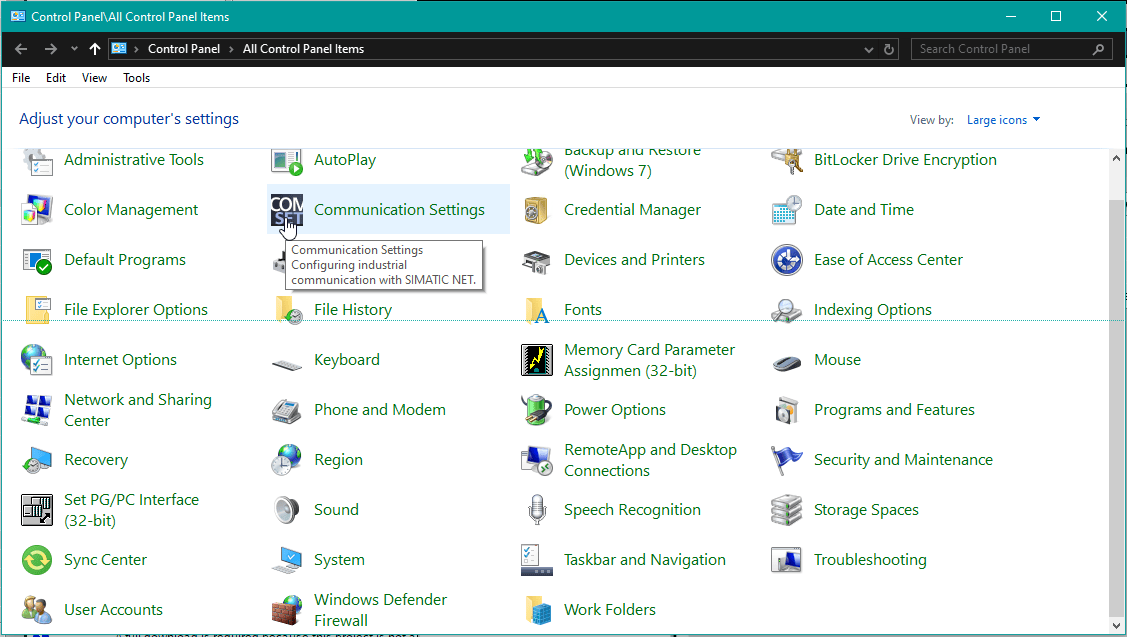Open the Edit menu
This screenshot has width=1127, height=637.
55,78
